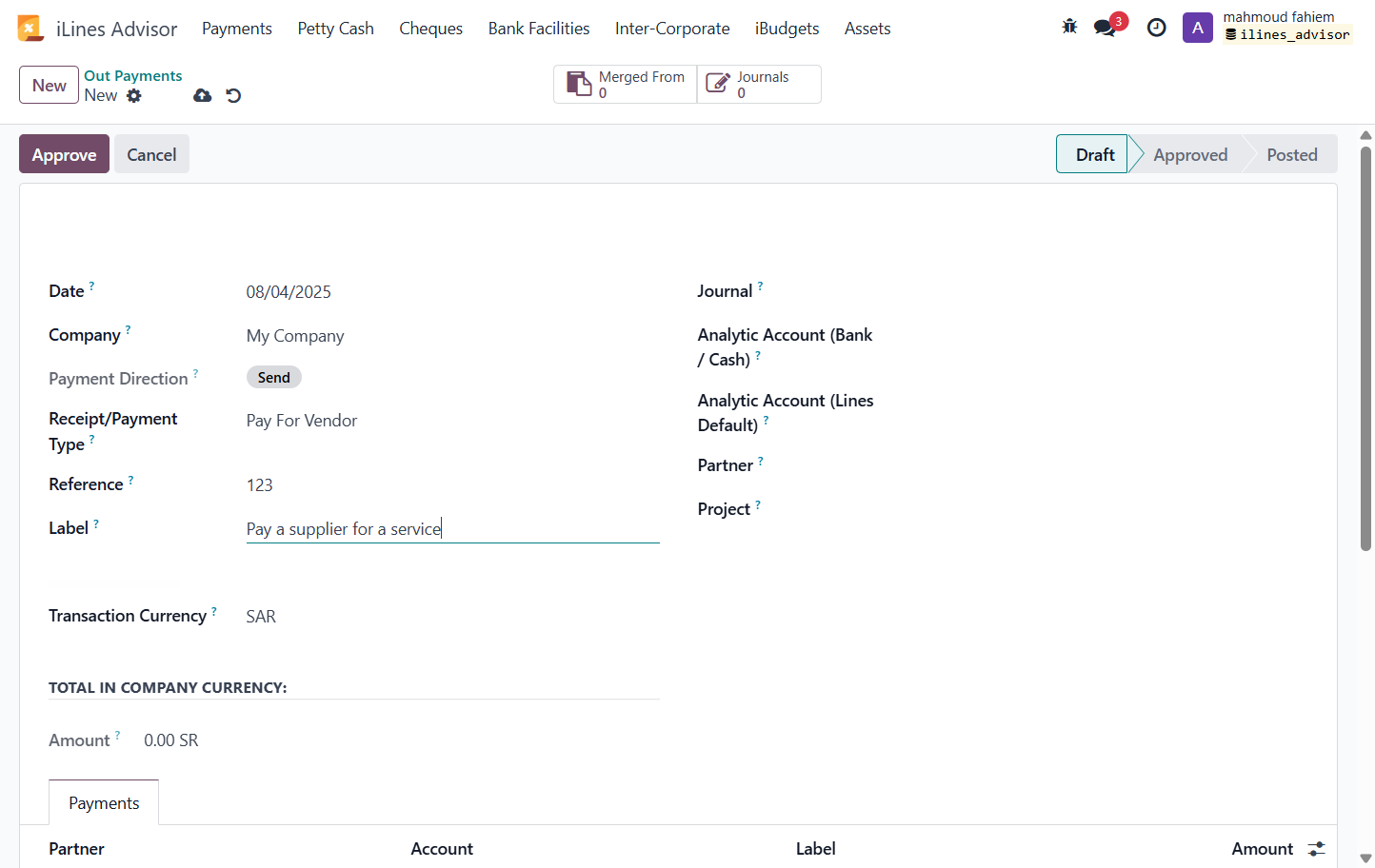Click the vertical page scrollbar

coord(1365,347)
